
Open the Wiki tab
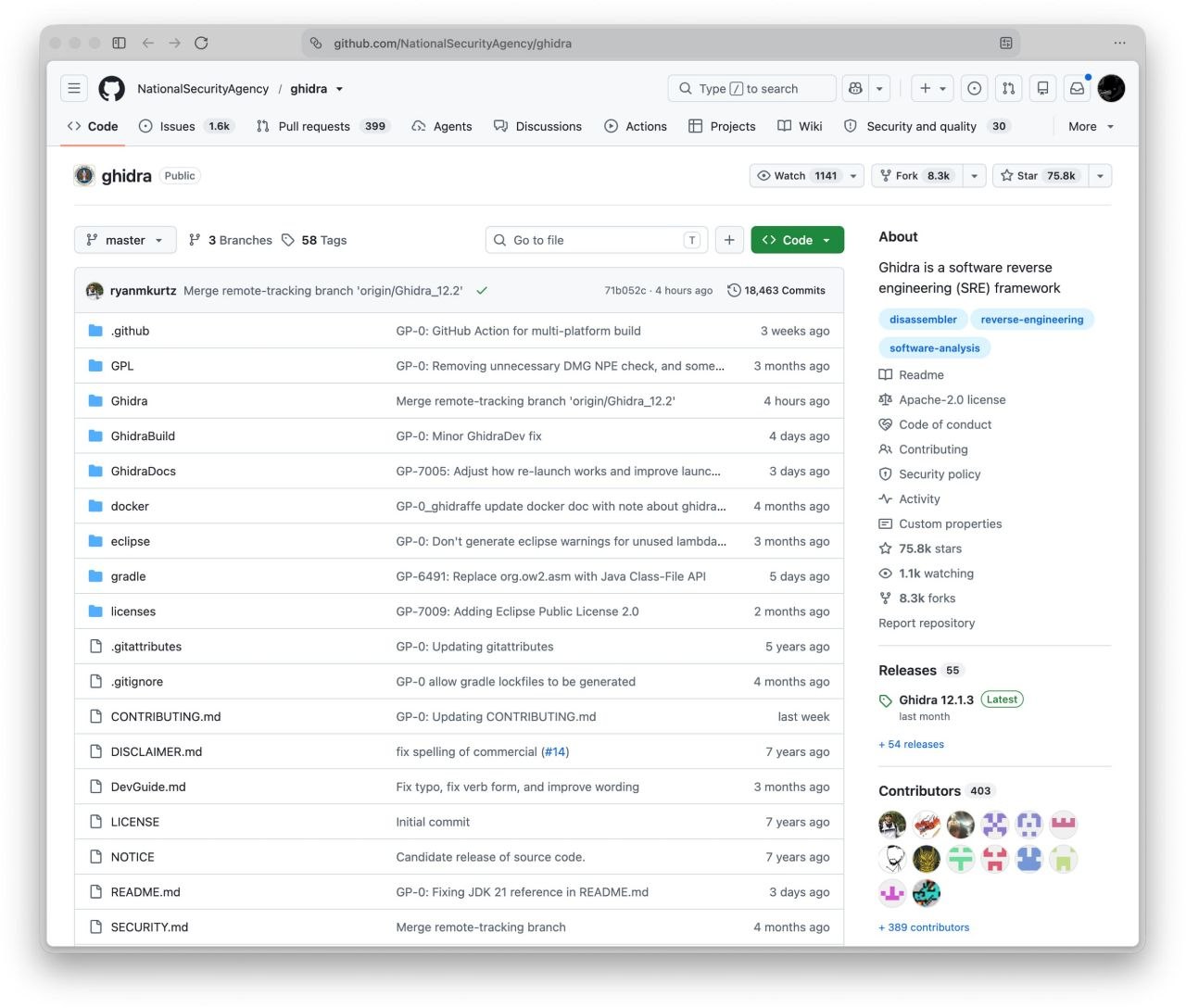800,127
